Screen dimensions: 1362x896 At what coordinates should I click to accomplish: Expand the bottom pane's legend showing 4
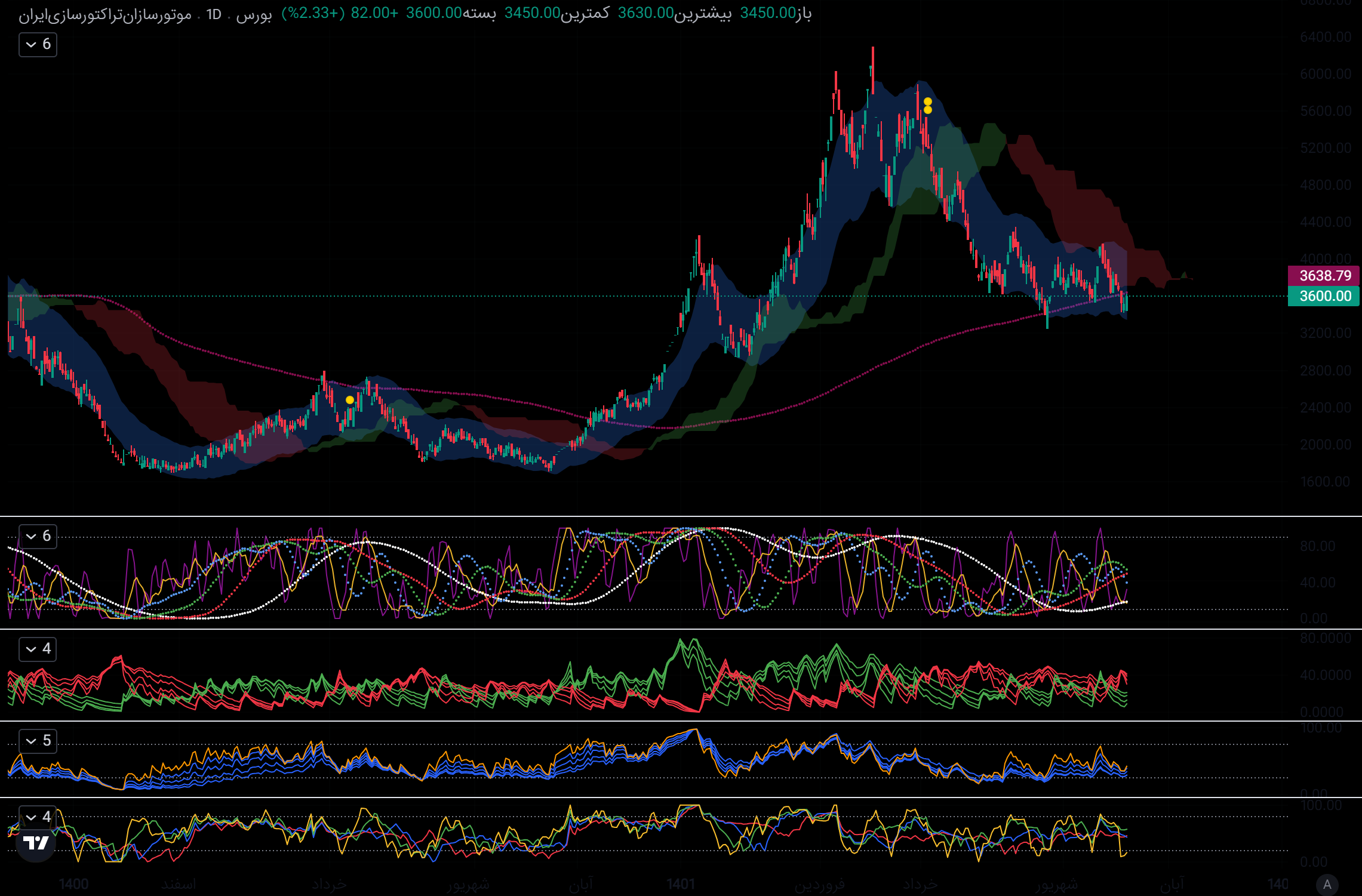(x=38, y=817)
